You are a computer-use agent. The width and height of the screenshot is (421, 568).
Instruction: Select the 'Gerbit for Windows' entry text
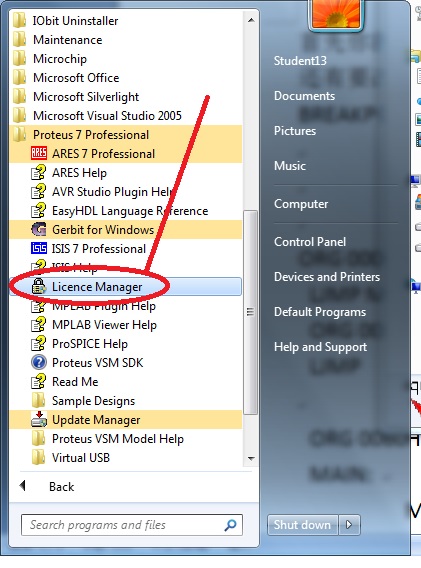pos(103,230)
